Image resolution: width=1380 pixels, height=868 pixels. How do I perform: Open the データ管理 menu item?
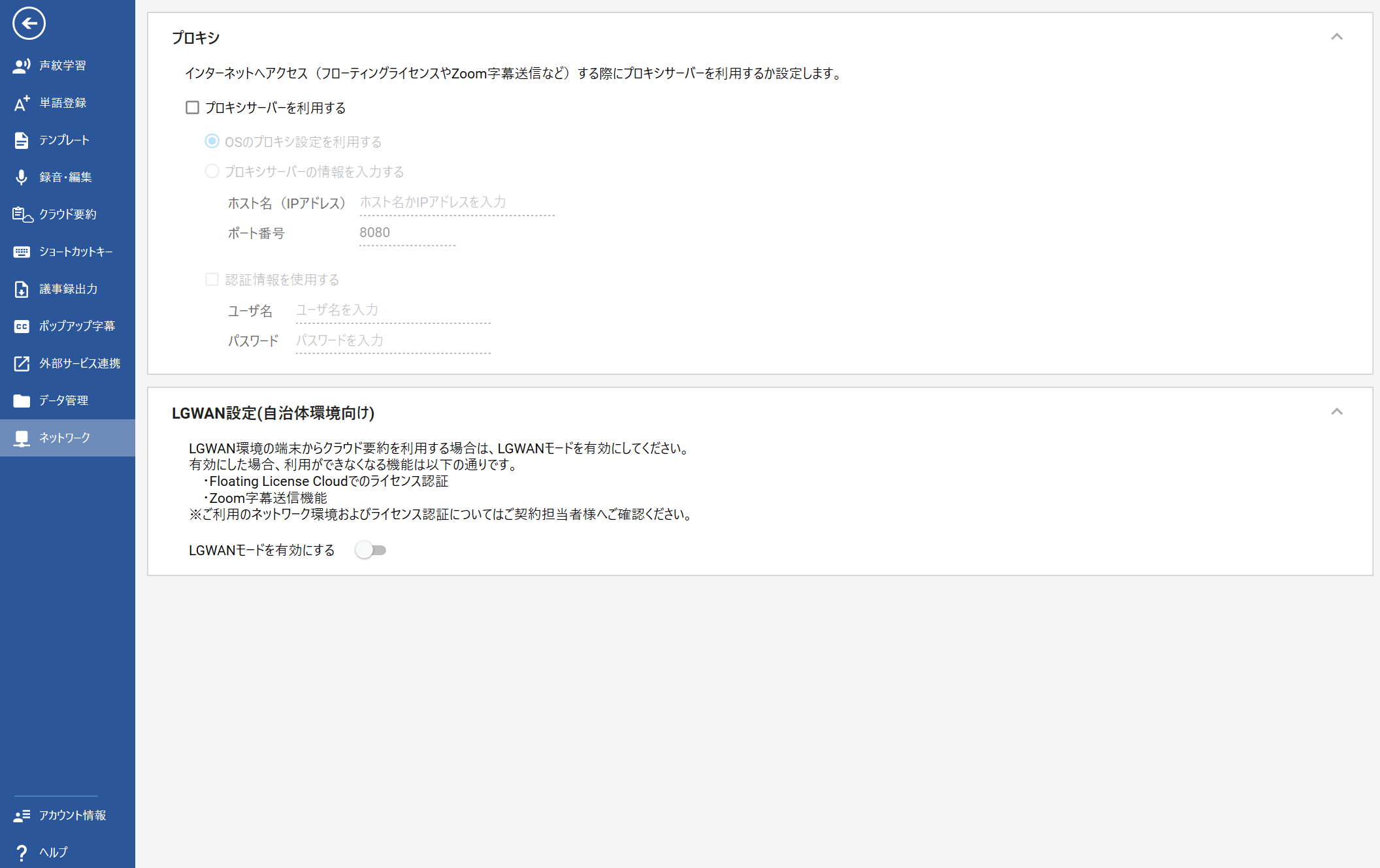[63, 400]
